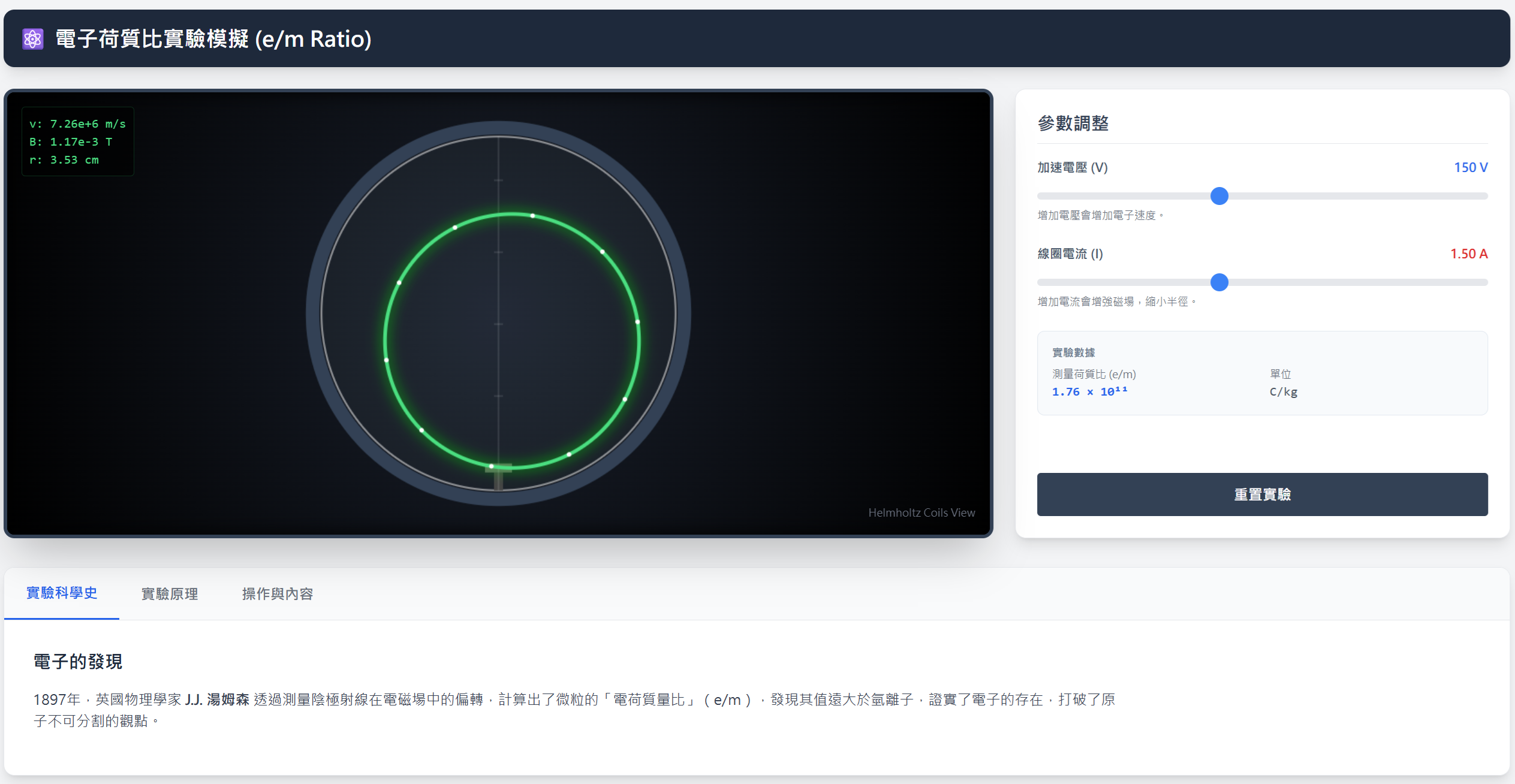Click the C/kg unit text
The width and height of the screenshot is (1515, 784).
click(x=1283, y=392)
